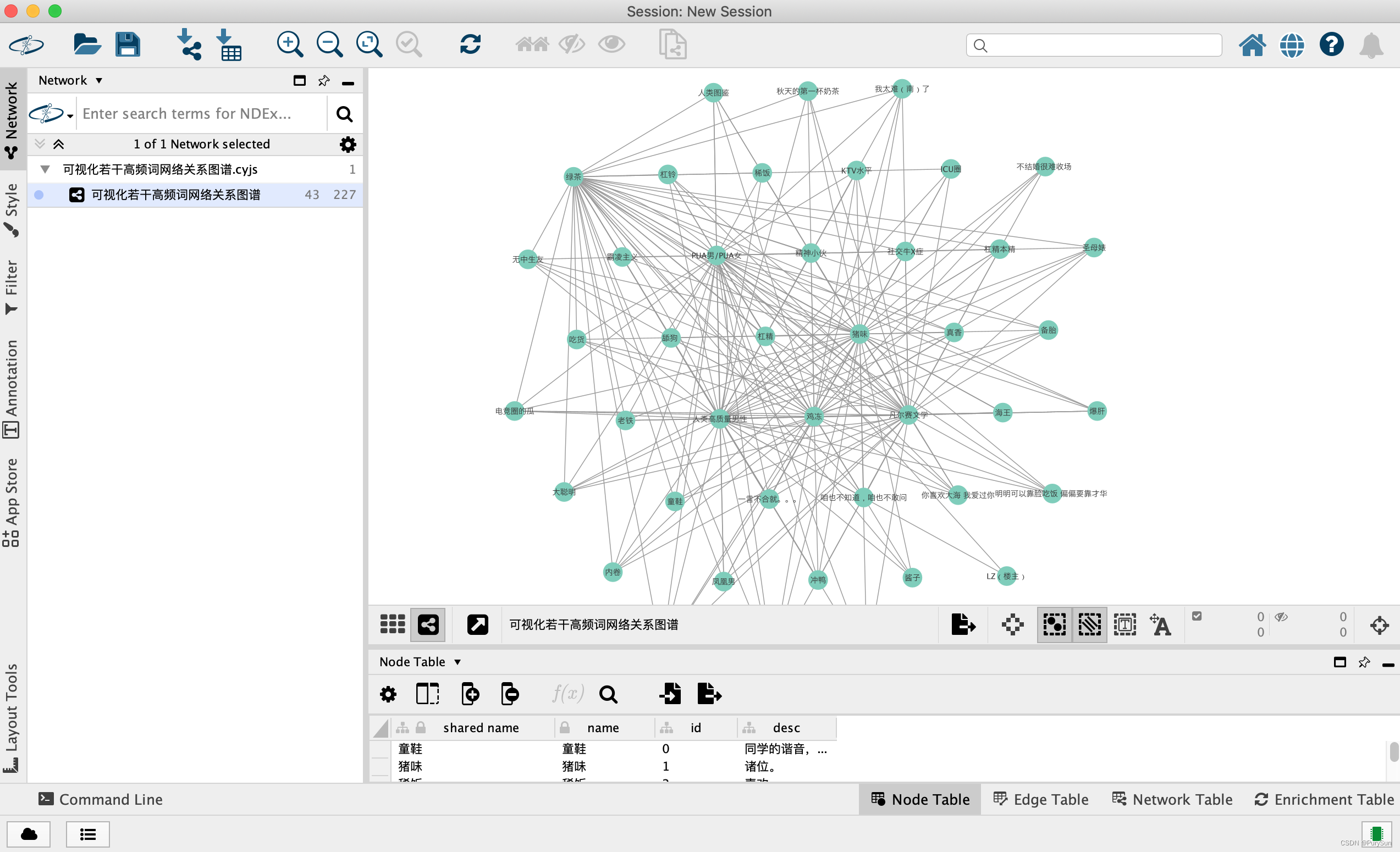Toggle edge selection mode button
Viewport: 1400px width, 852px height.
click(x=1089, y=625)
